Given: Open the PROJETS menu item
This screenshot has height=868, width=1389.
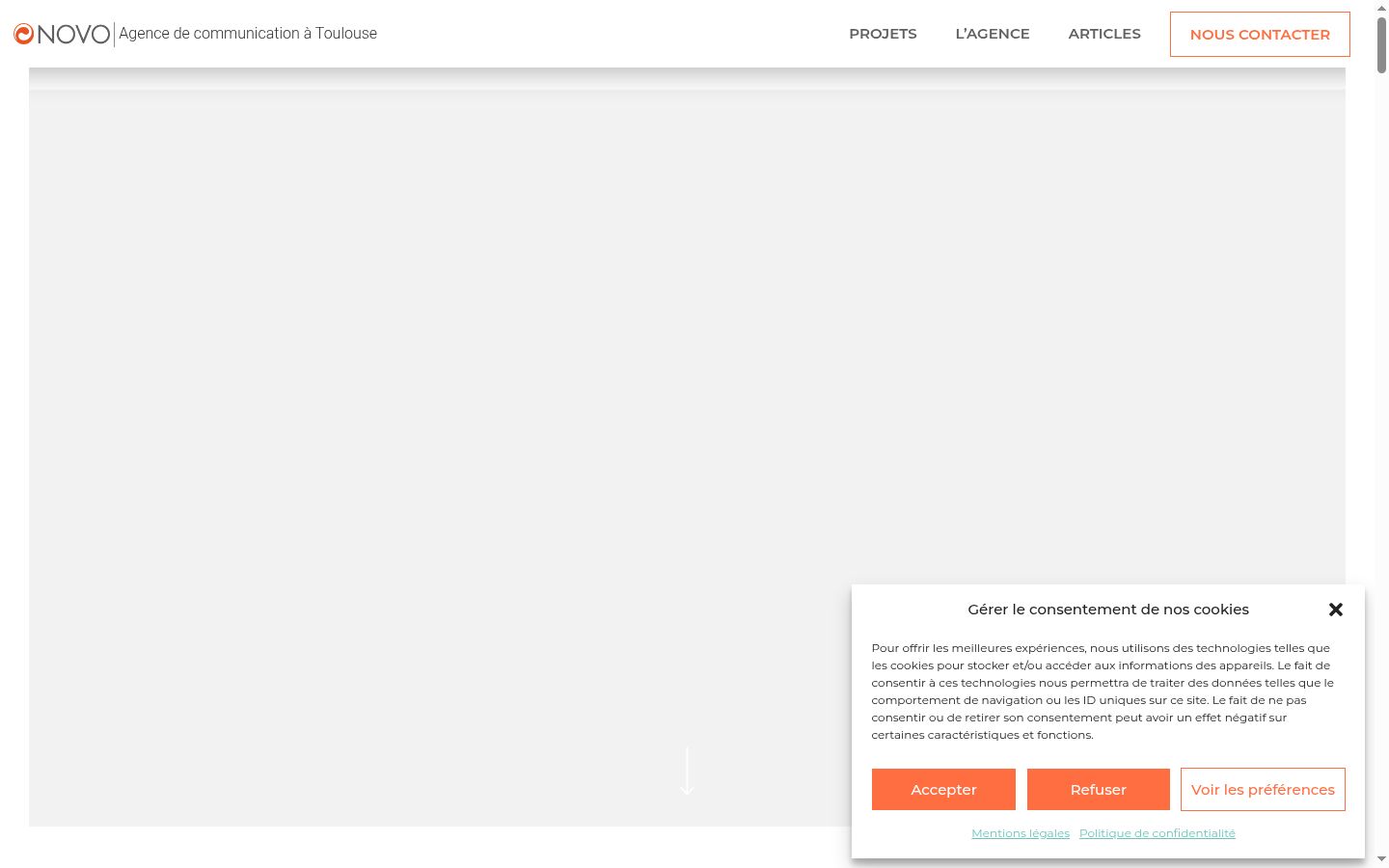Looking at the screenshot, I should pos(883,34).
